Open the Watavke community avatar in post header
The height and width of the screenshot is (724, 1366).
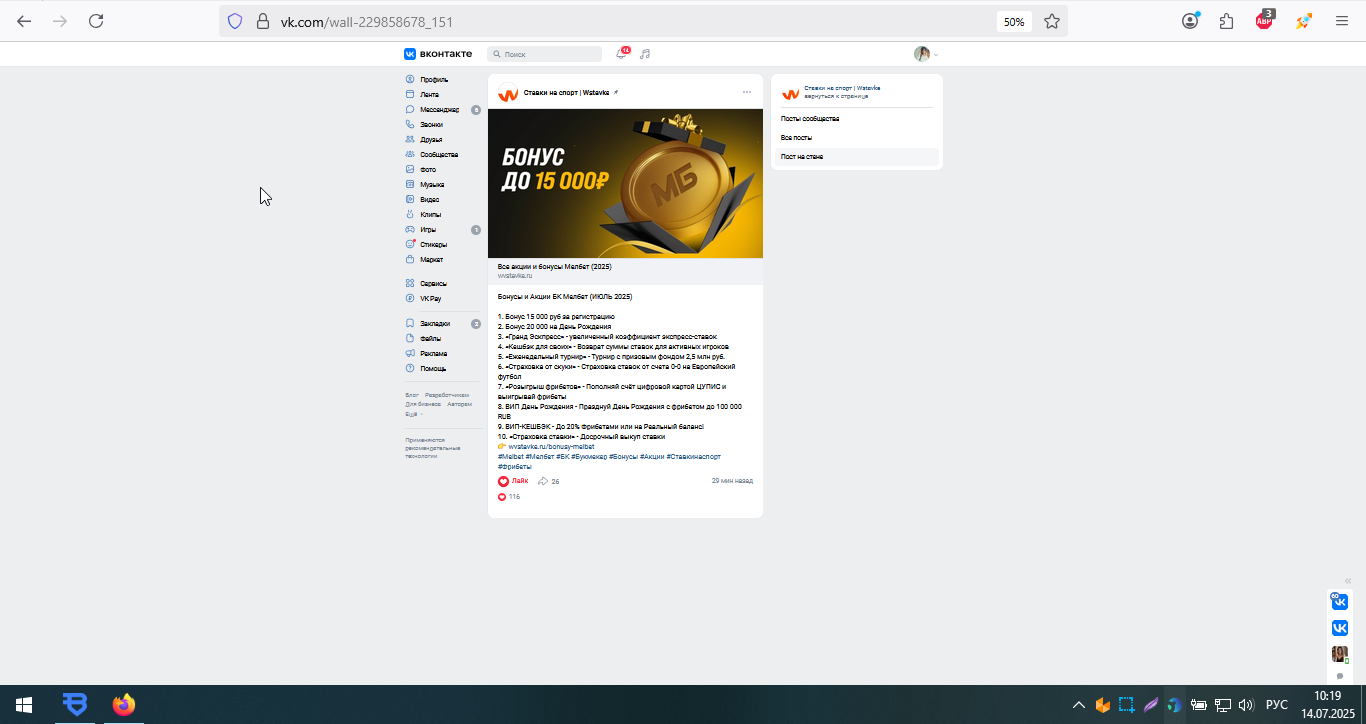(508, 94)
